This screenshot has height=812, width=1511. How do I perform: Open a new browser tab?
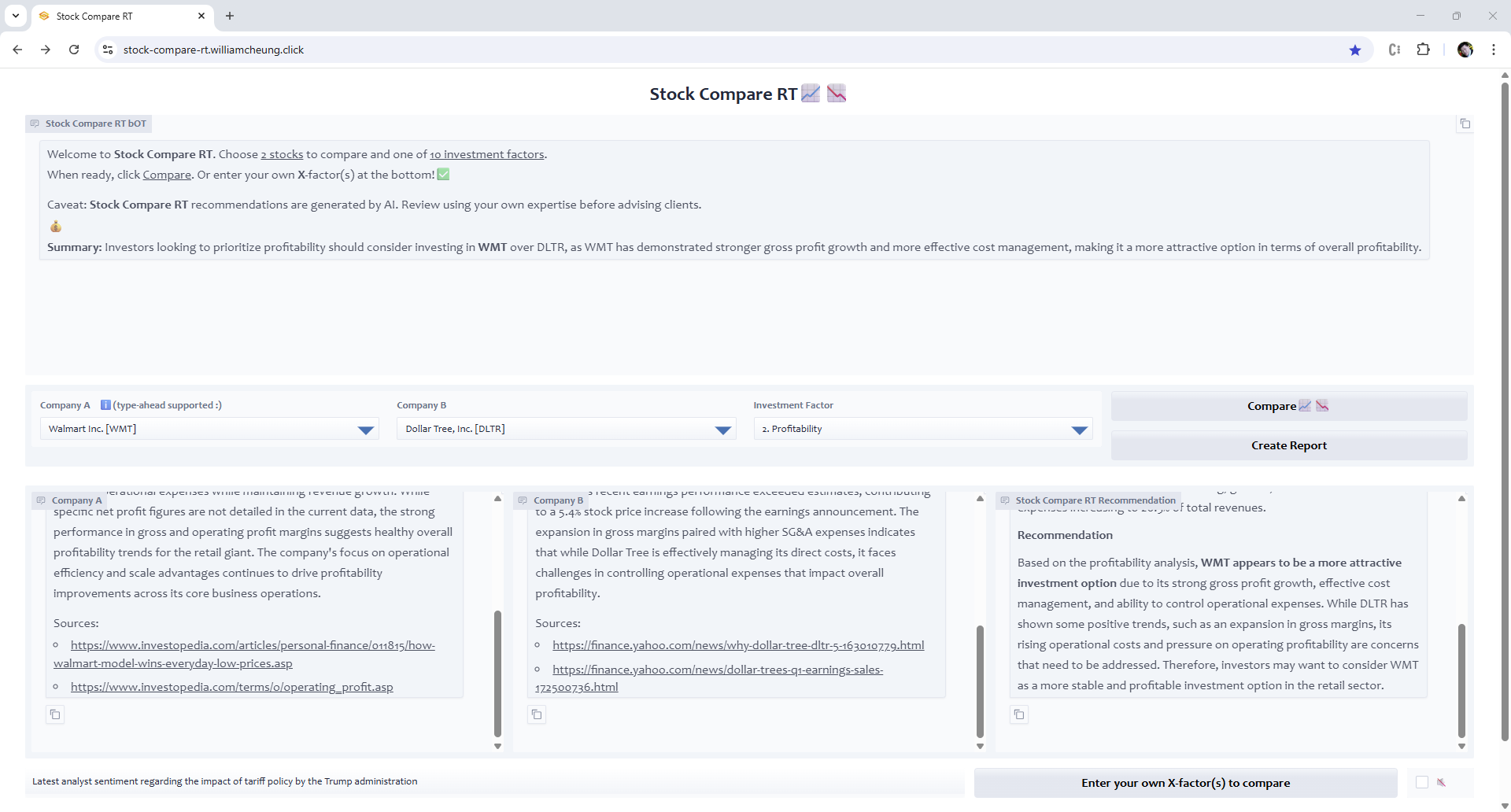point(230,16)
